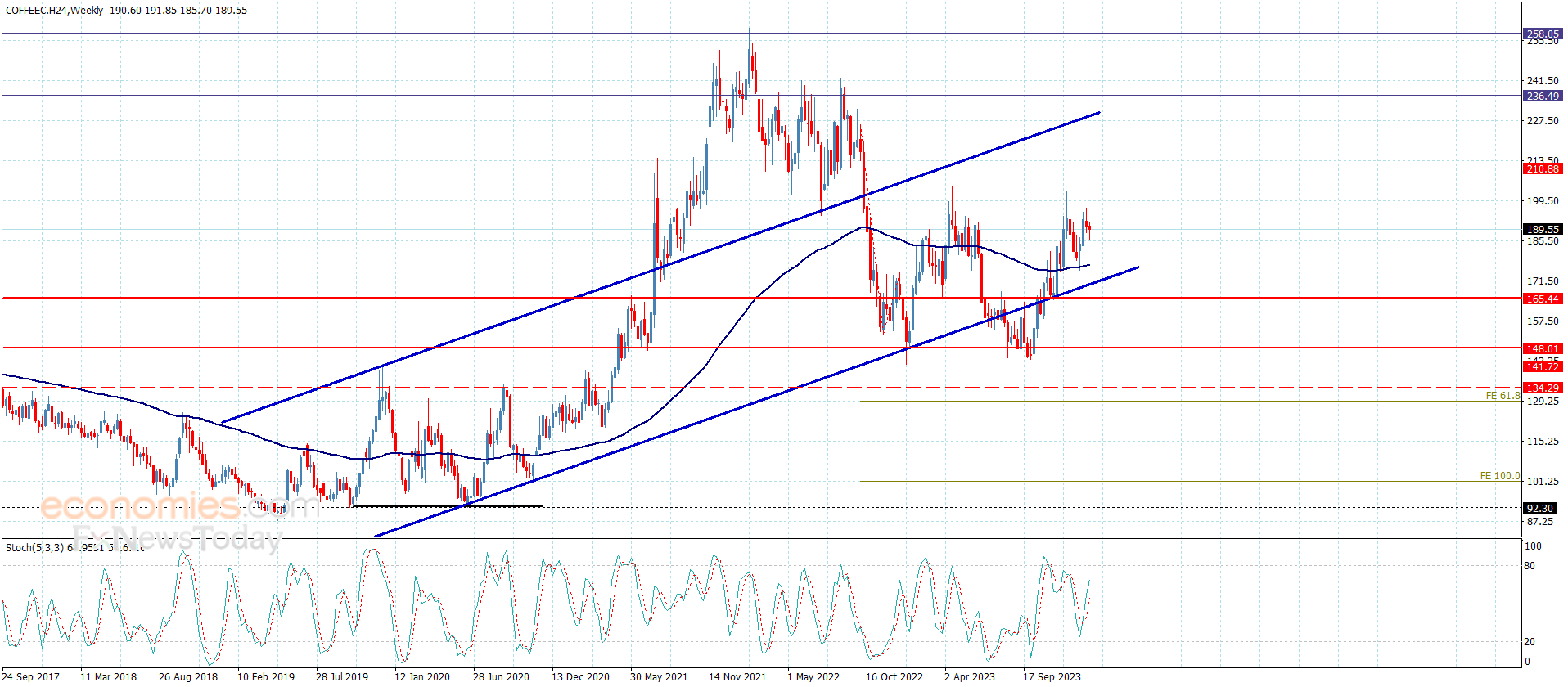Click the FE 100.0 Fibonacci label
Image resolution: width=1568 pixels, height=687 pixels.
pyautogui.click(x=1499, y=476)
